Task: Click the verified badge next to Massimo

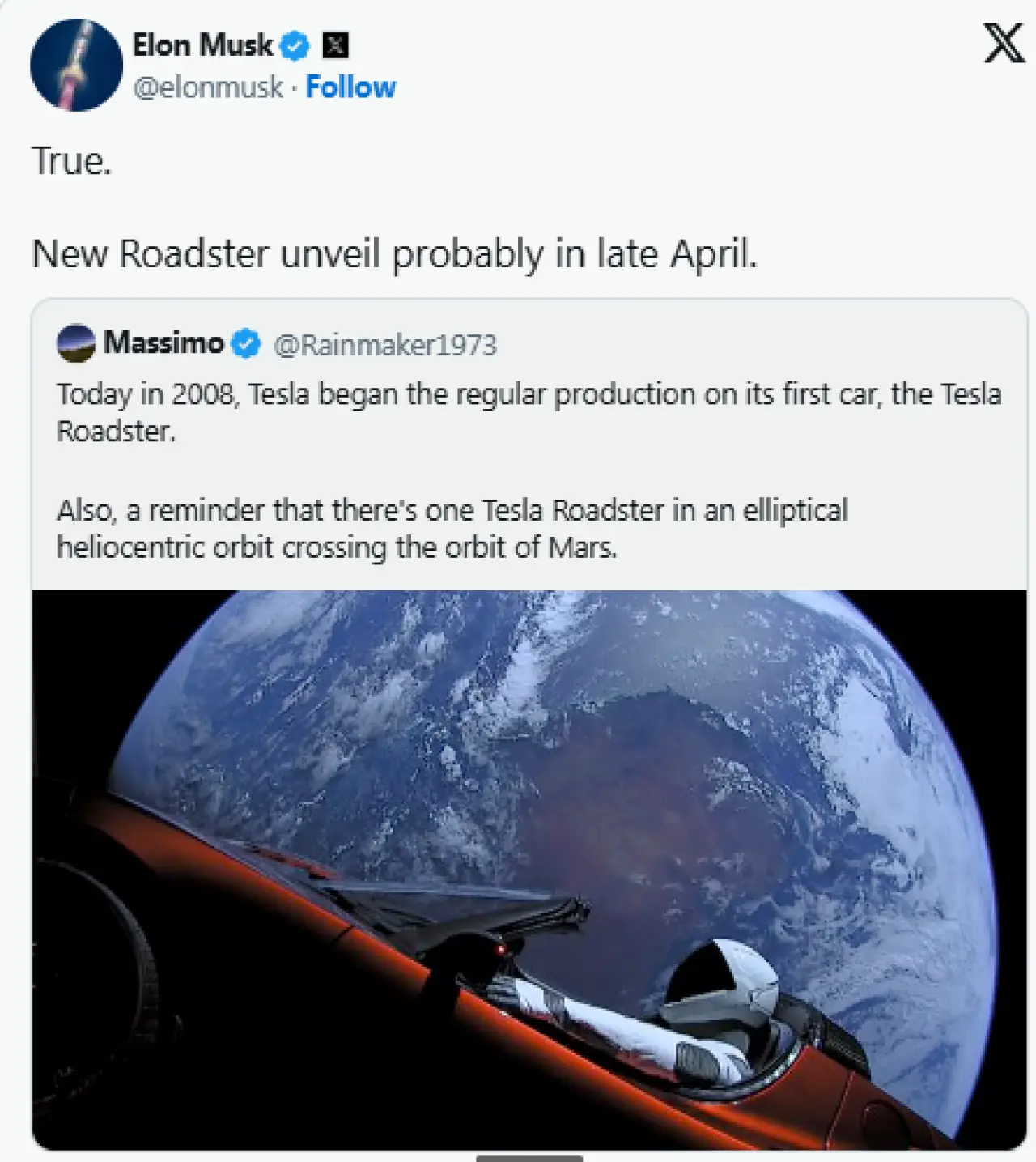Action: tap(246, 344)
